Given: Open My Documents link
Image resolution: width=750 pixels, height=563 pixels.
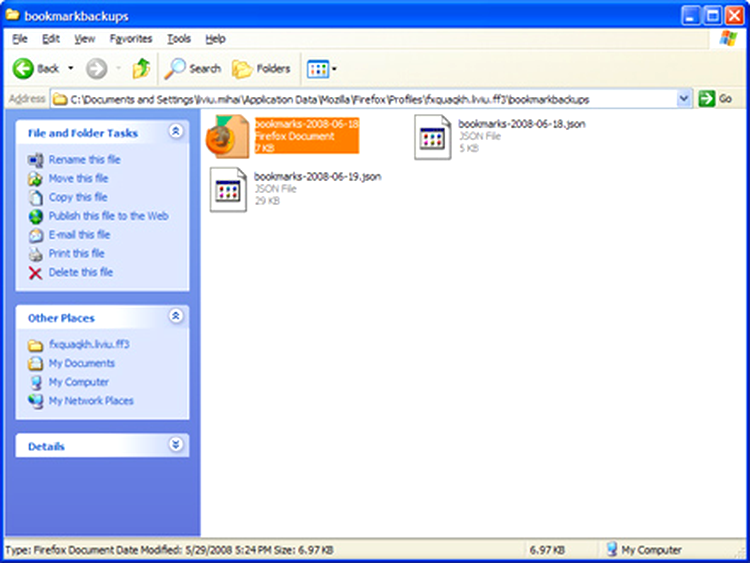Looking at the screenshot, I should (82, 363).
